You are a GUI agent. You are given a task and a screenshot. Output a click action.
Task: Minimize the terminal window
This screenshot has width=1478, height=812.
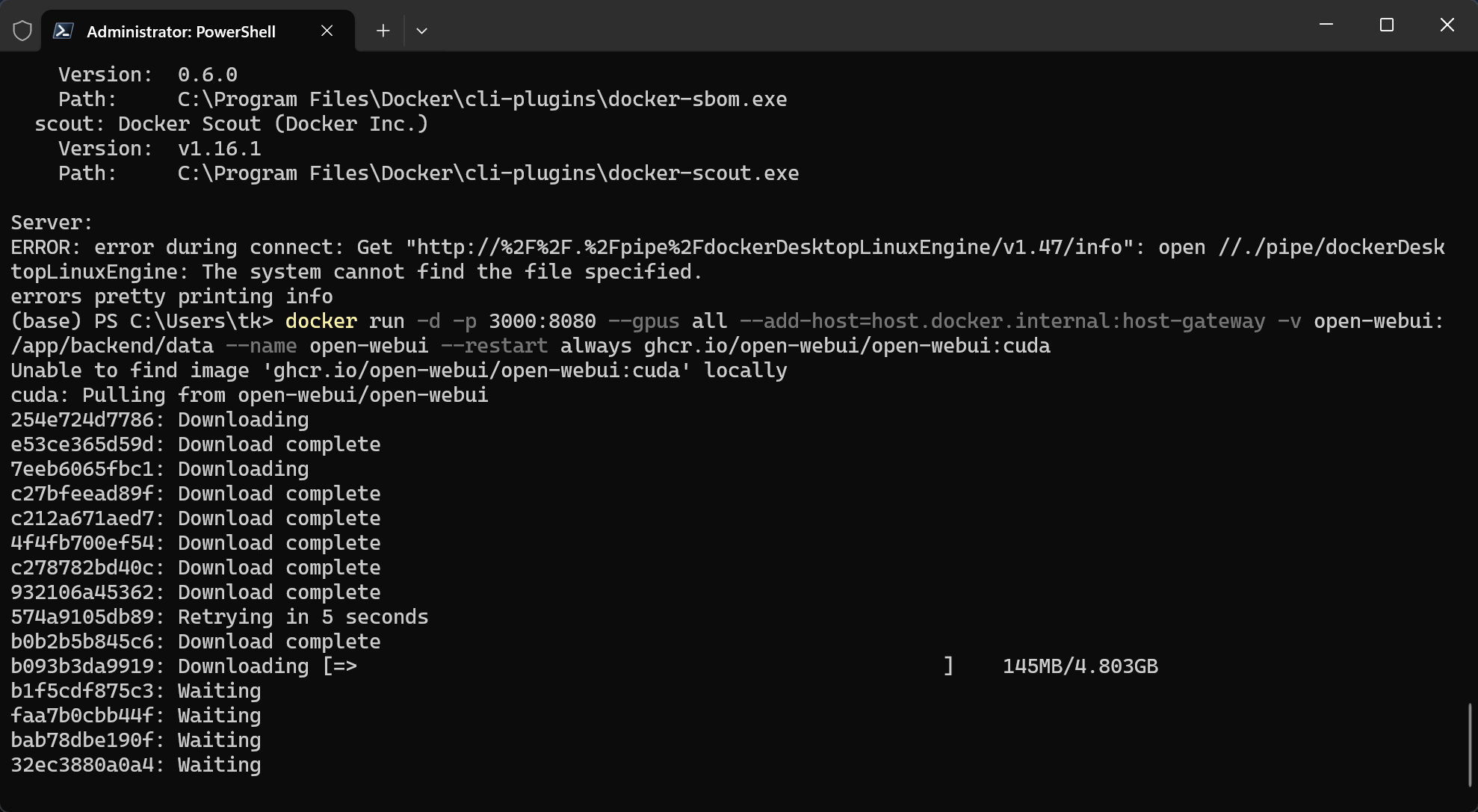(1326, 25)
